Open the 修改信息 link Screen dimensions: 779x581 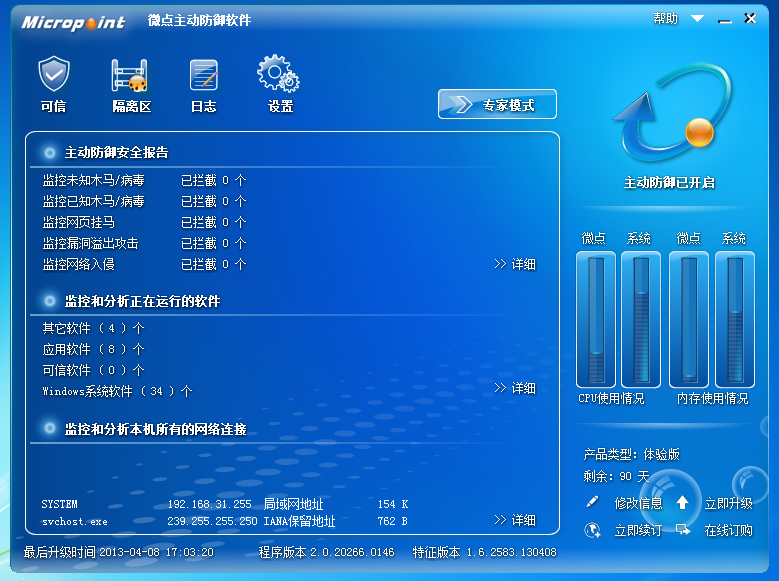click(638, 503)
